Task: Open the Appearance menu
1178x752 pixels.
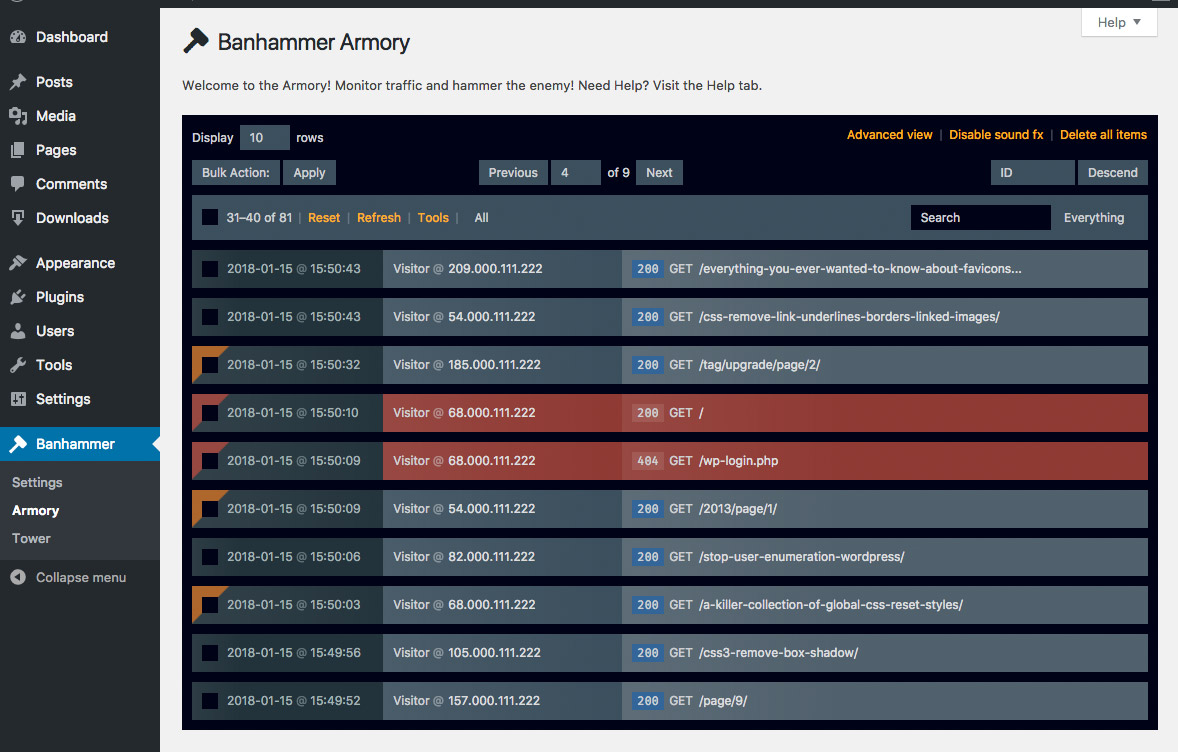Action: [75, 263]
